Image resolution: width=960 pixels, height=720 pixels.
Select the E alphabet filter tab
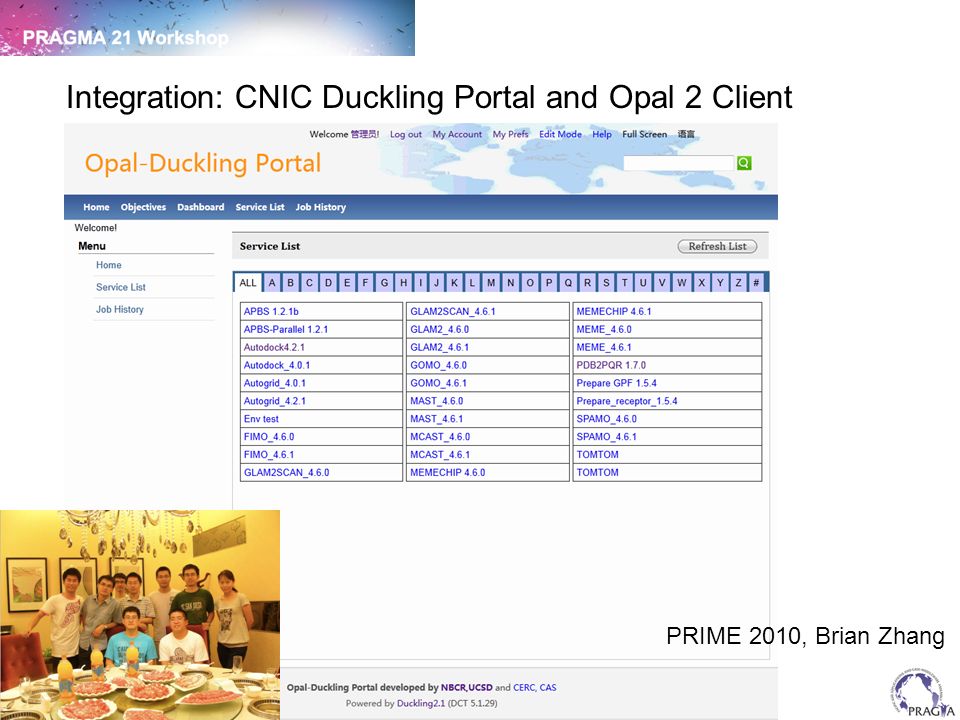347,282
